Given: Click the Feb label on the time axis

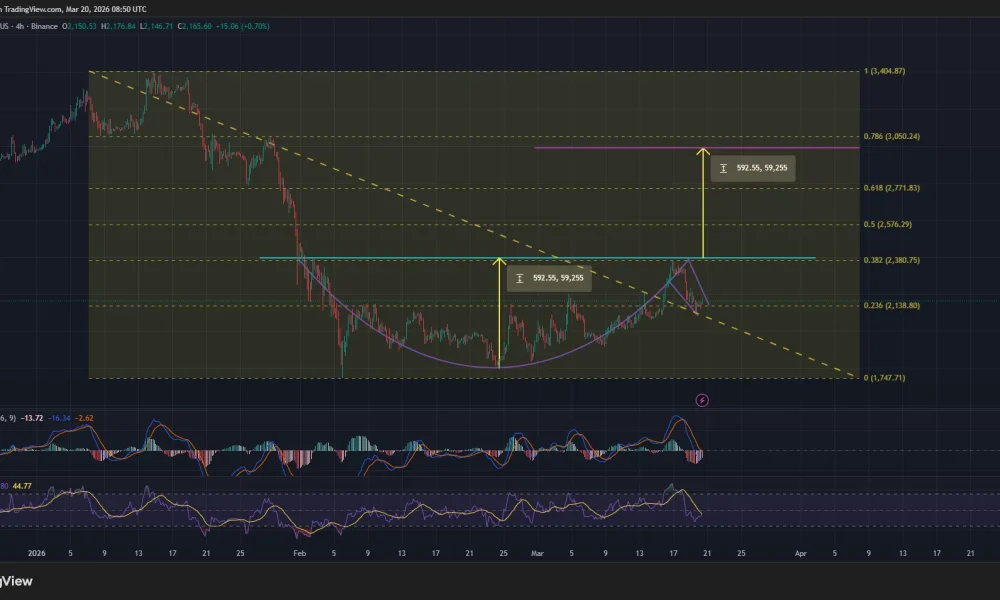Looking at the screenshot, I should [x=299, y=551].
